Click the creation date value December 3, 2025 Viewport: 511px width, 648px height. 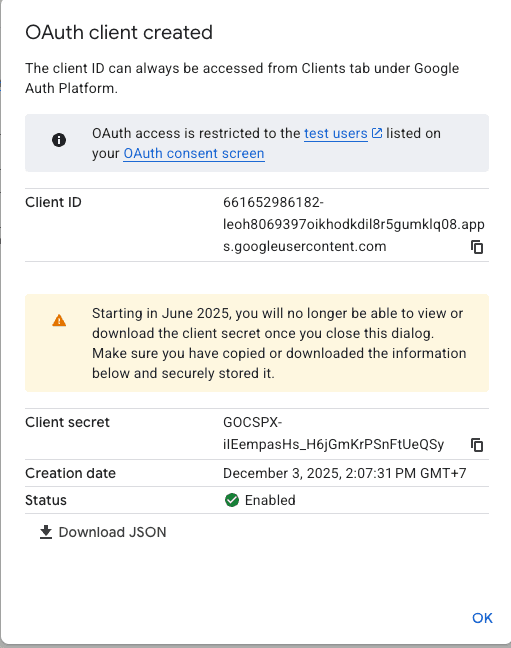pyautogui.click(x=344, y=473)
